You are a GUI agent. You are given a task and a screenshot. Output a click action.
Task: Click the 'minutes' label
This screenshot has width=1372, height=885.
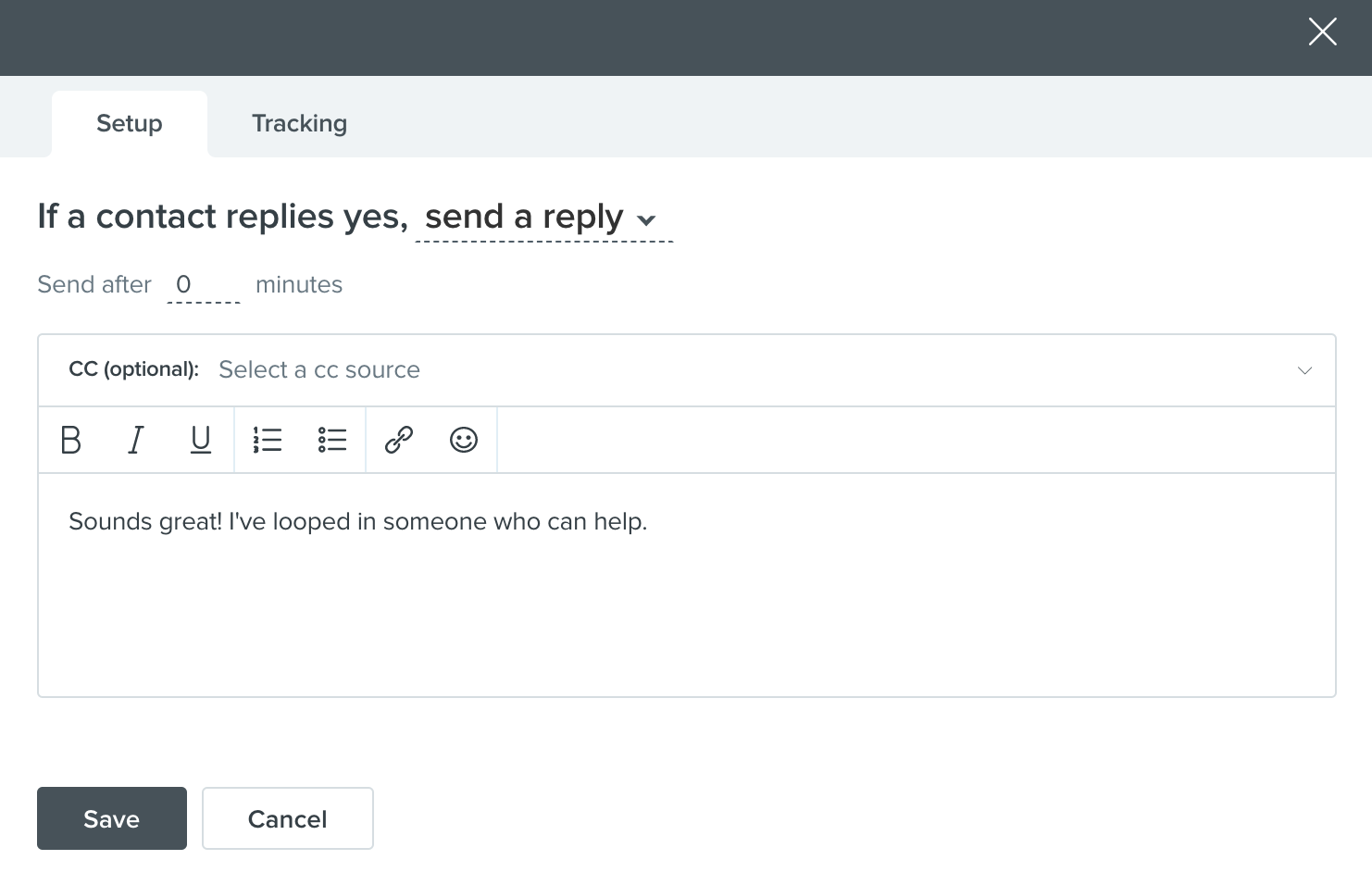tap(299, 285)
